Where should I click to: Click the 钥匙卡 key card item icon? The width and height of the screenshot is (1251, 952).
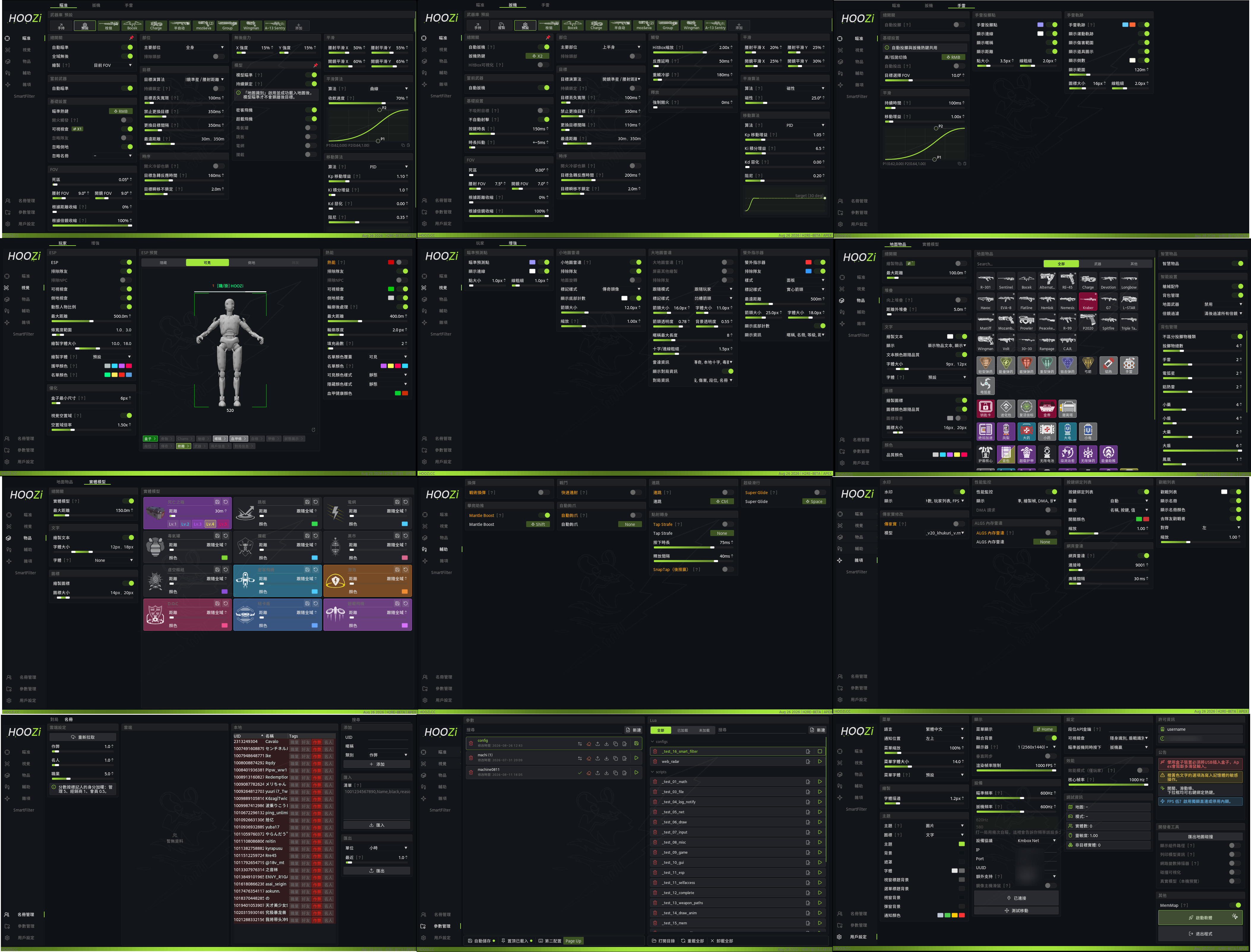coord(985,409)
